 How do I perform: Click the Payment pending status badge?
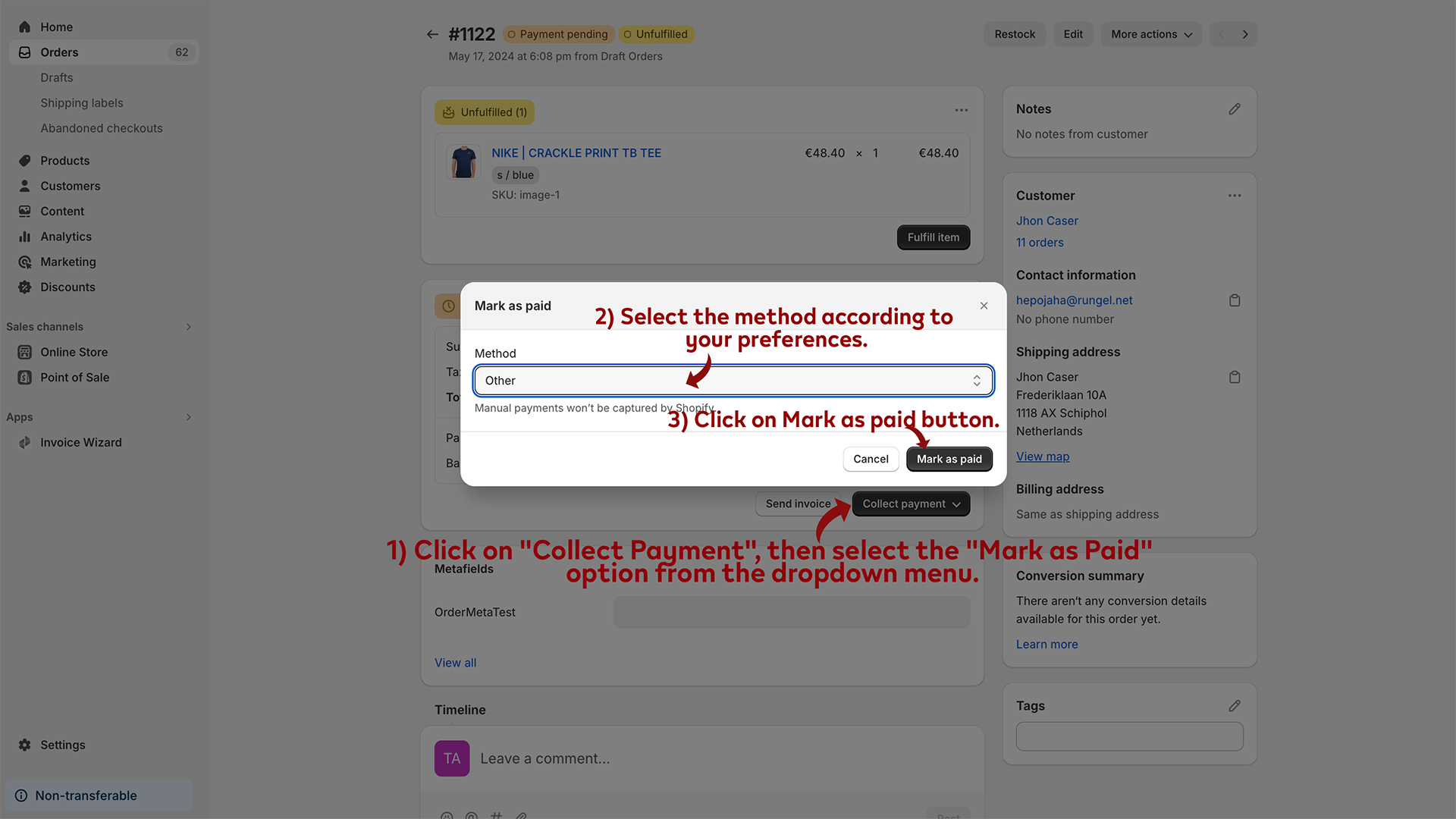pyautogui.click(x=558, y=34)
